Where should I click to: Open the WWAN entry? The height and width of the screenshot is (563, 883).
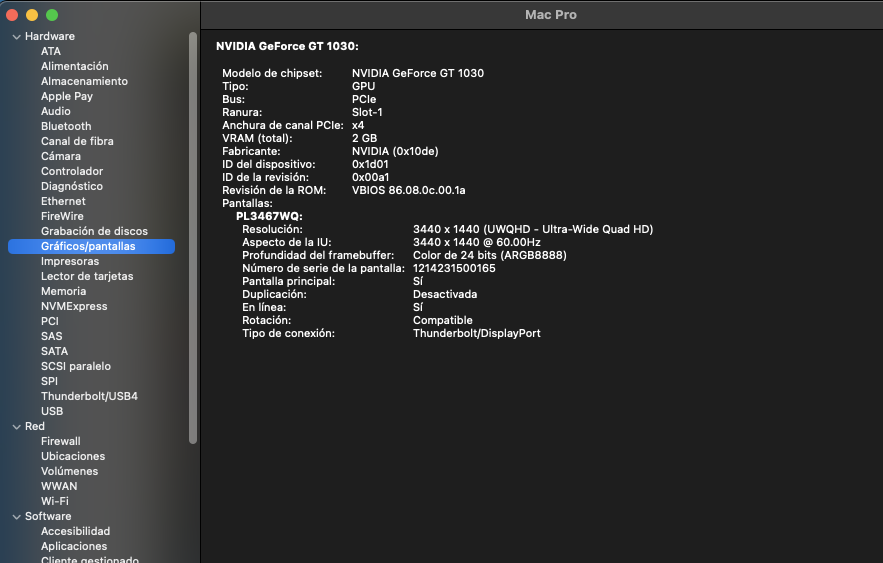tap(59, 486)
